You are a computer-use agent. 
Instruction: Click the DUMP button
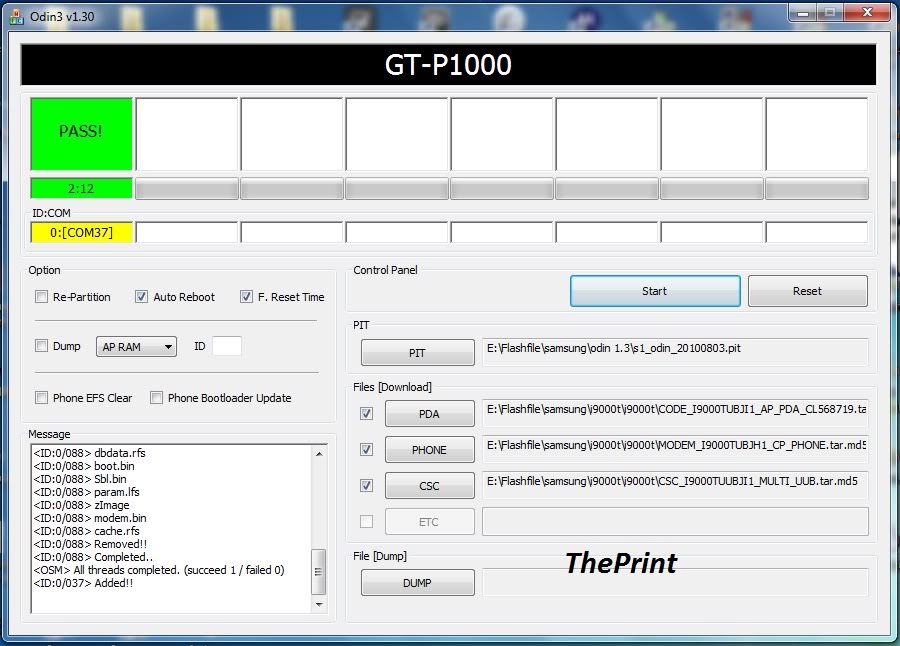click(417, 583)
